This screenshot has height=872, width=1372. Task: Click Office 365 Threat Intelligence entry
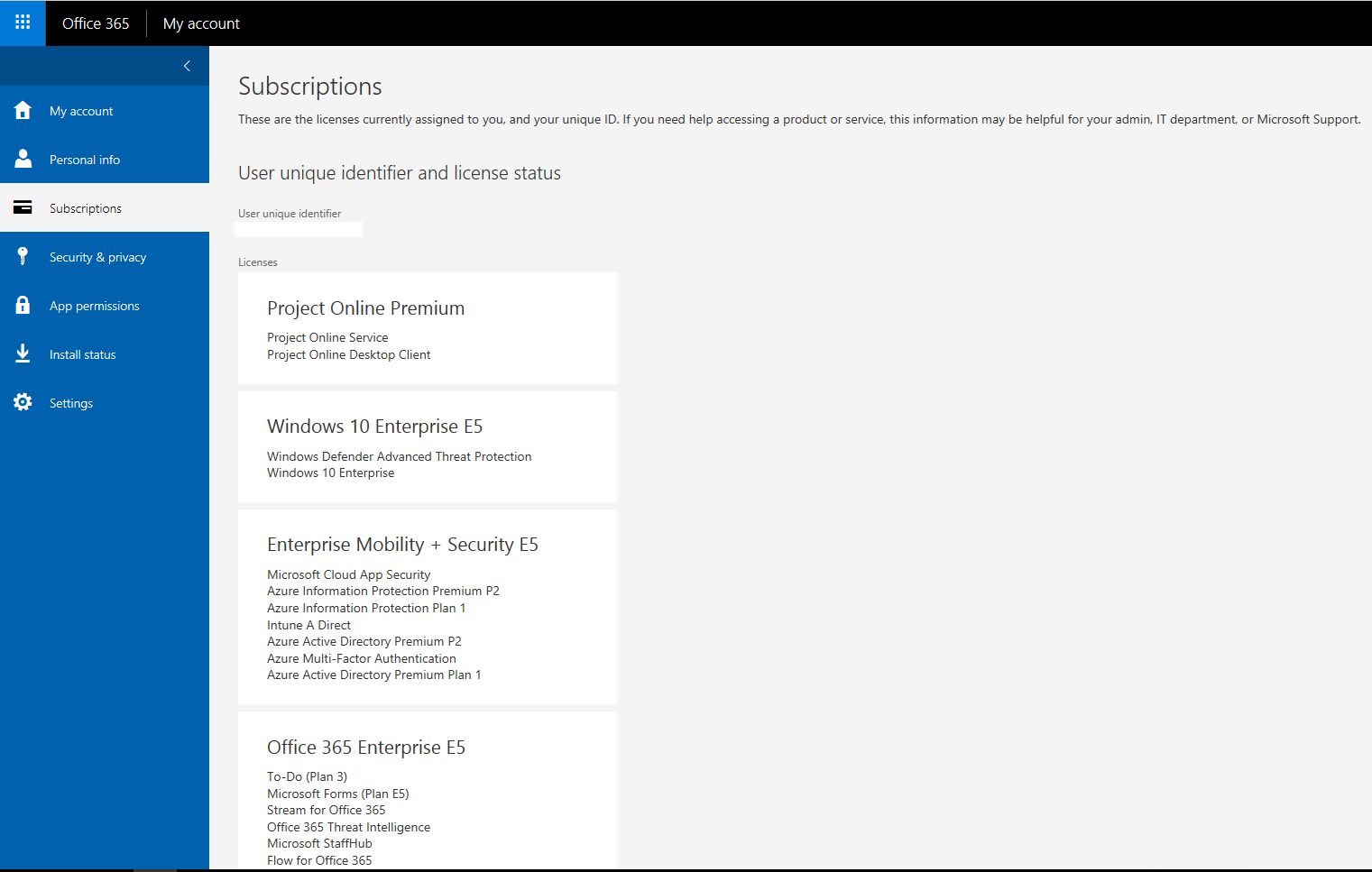coord(348,827)
